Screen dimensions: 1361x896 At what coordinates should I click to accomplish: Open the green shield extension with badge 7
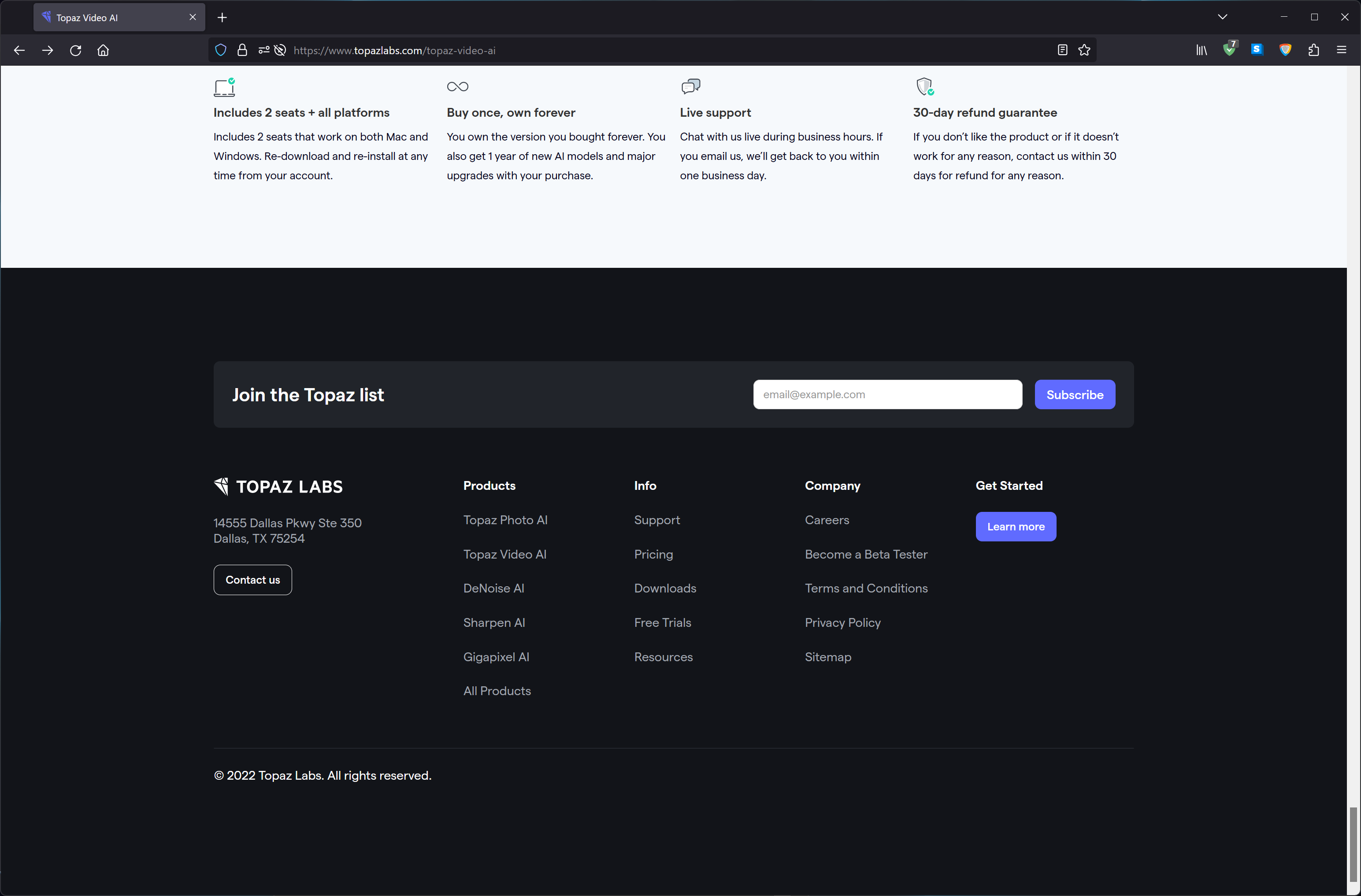click(1229, 49)
